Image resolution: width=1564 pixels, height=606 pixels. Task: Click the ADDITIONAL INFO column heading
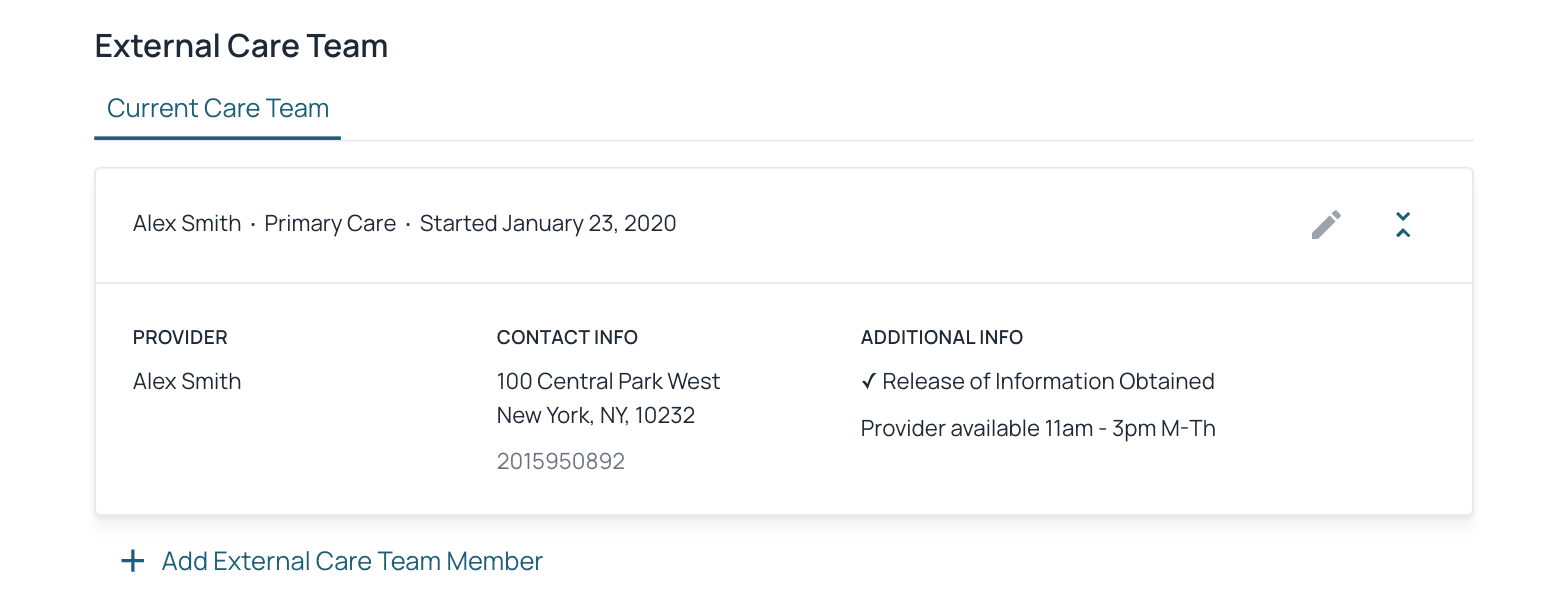[x=942, y=338]
